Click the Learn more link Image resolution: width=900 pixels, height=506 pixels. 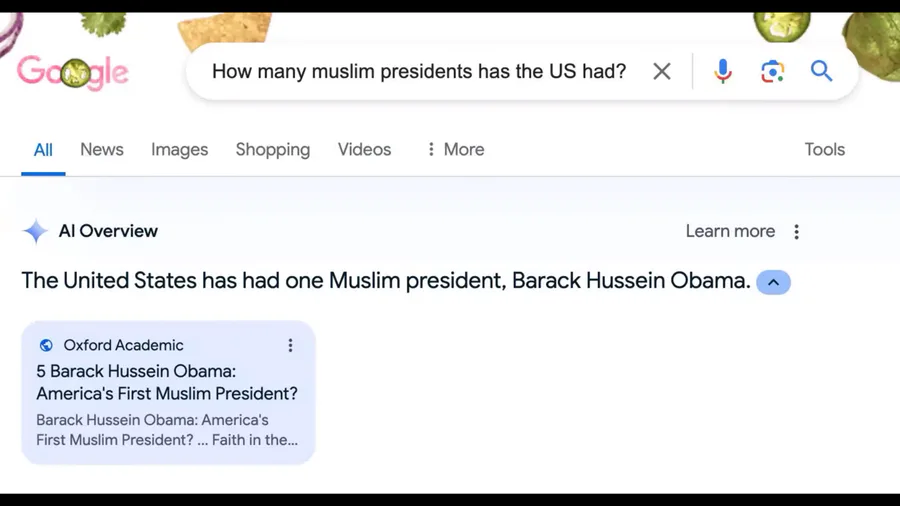point(730,231)
